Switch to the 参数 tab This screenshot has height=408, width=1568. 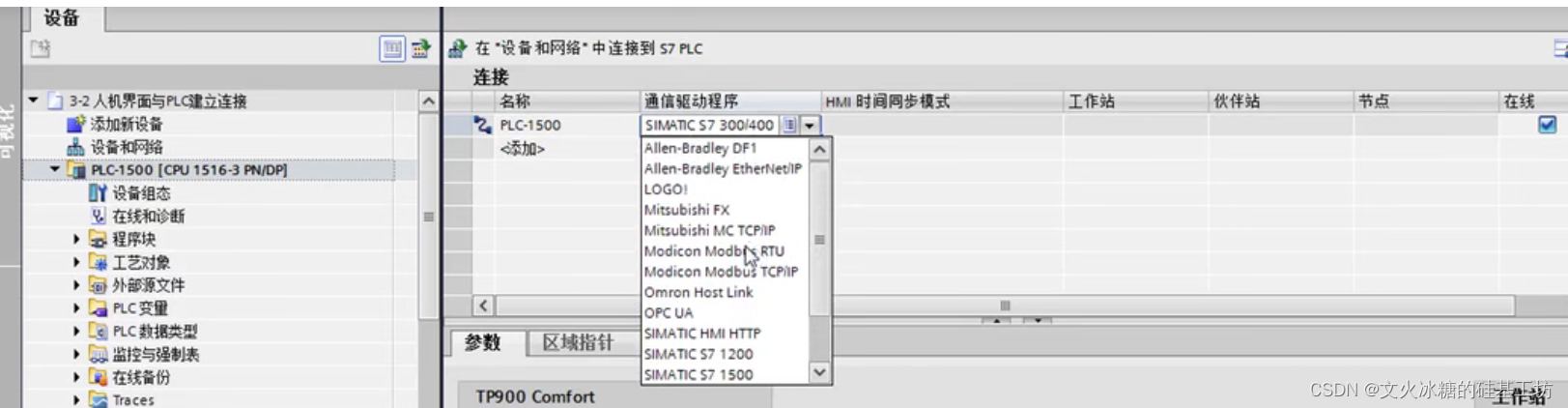coord(485,342)
